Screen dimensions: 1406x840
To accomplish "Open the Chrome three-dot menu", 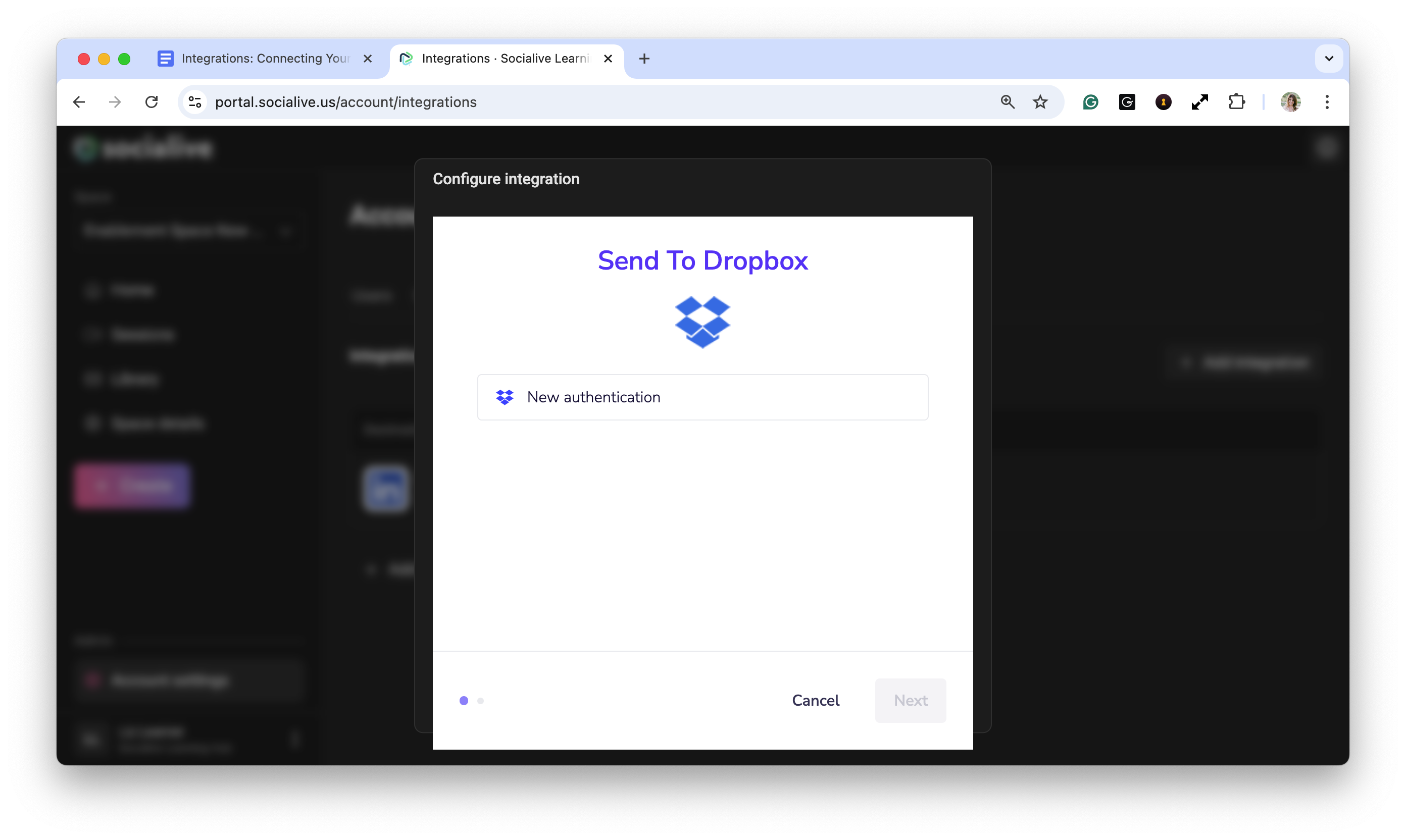I will (x=1327, y=102).
